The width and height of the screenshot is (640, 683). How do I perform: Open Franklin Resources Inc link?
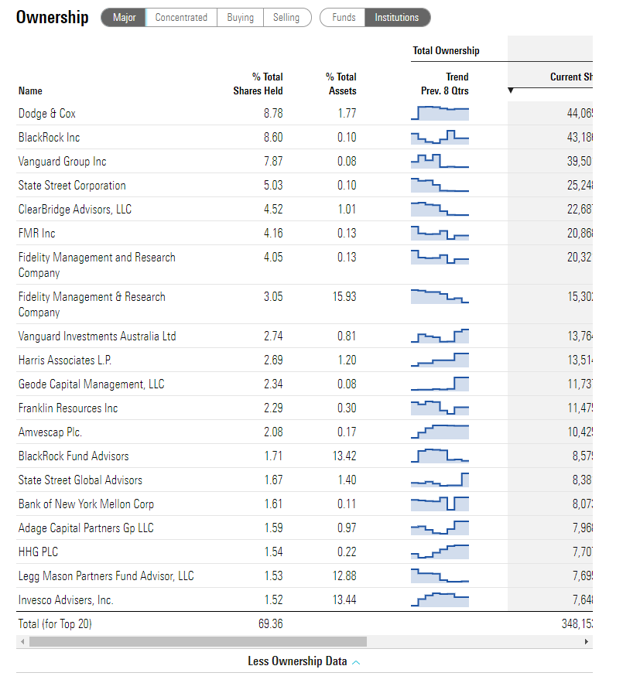coord(68,408)
